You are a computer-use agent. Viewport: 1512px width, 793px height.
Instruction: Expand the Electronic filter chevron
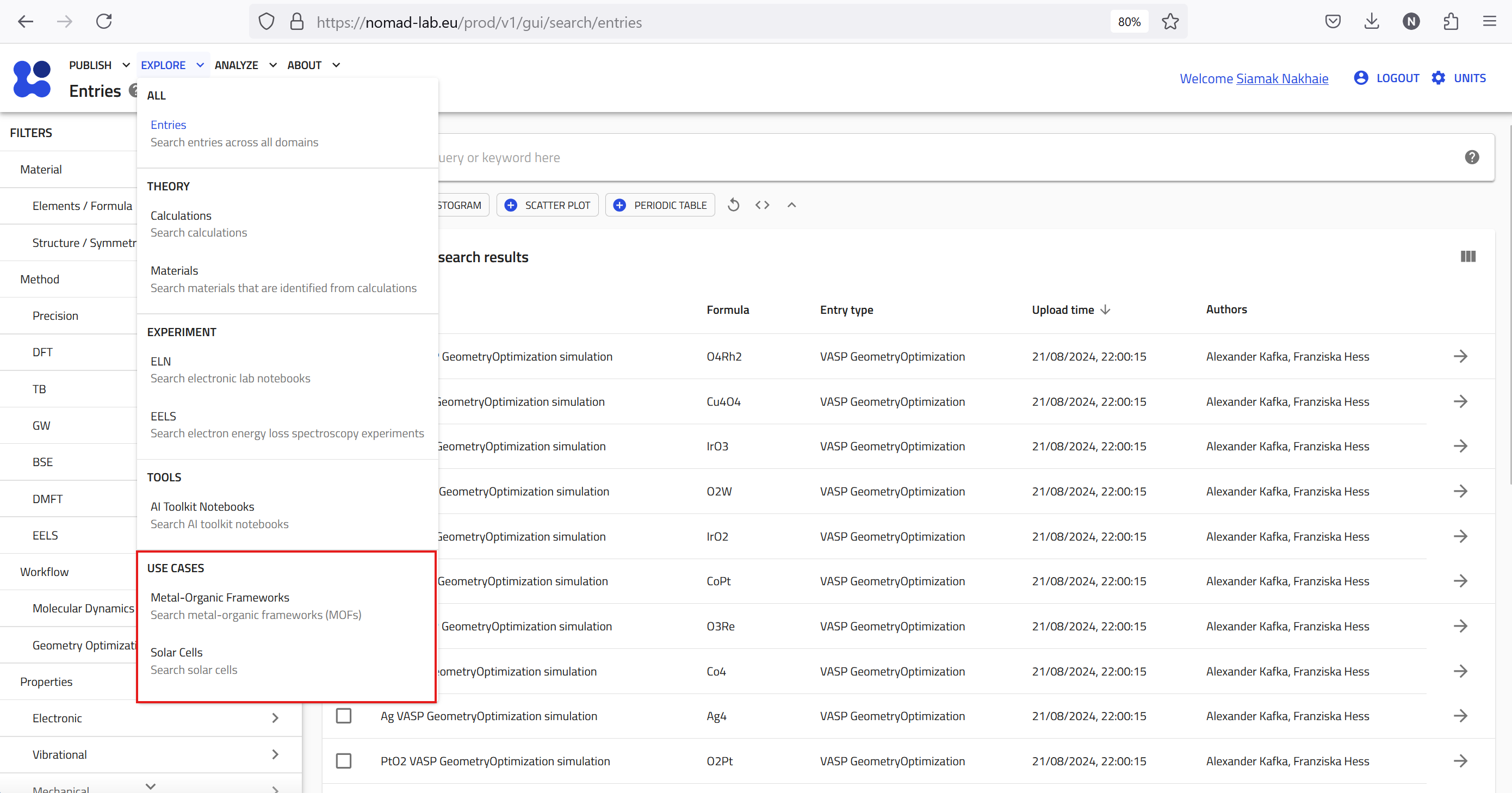(275, 718)
